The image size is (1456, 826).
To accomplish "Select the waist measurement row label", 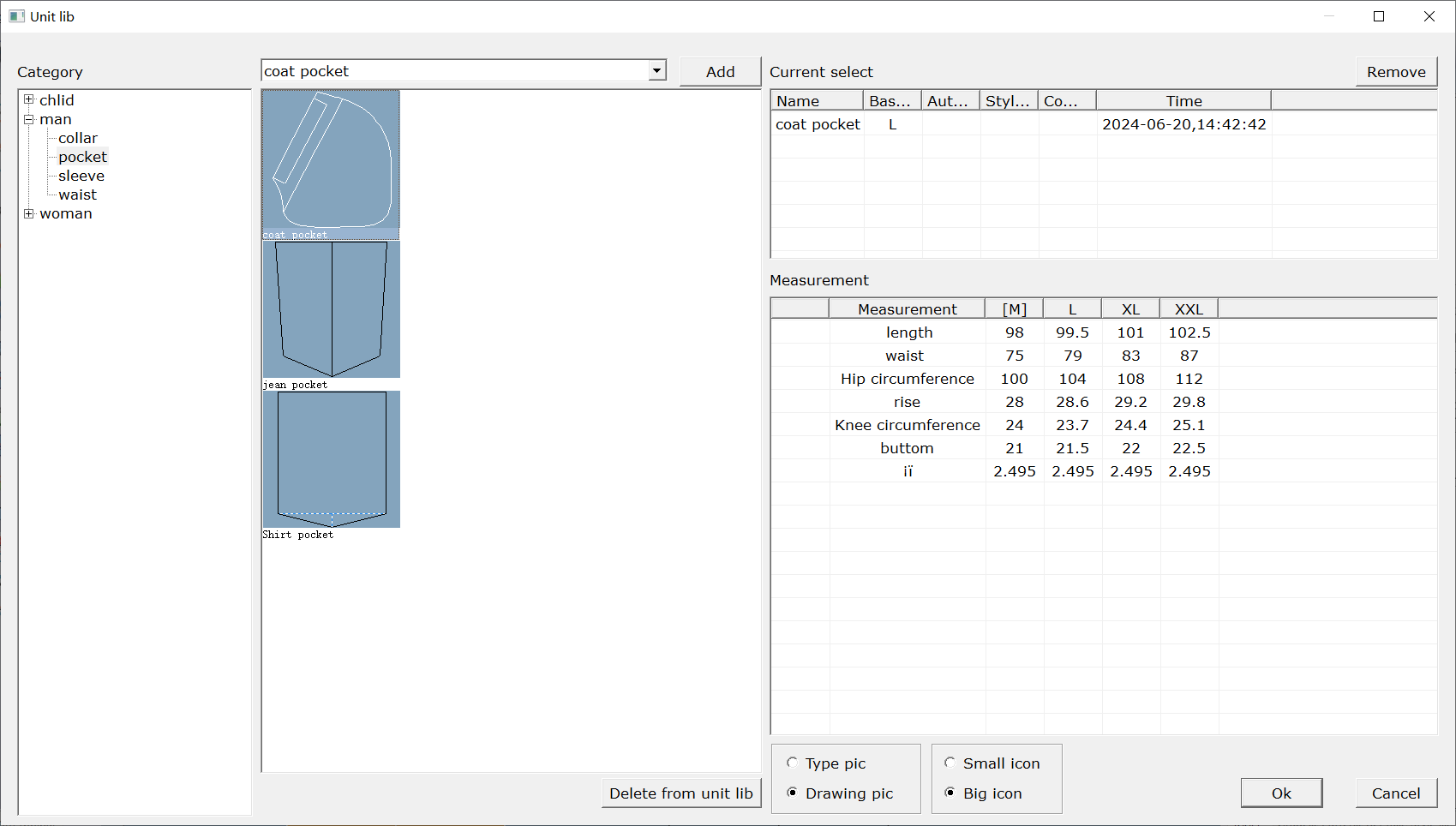I will coord(905,356).
